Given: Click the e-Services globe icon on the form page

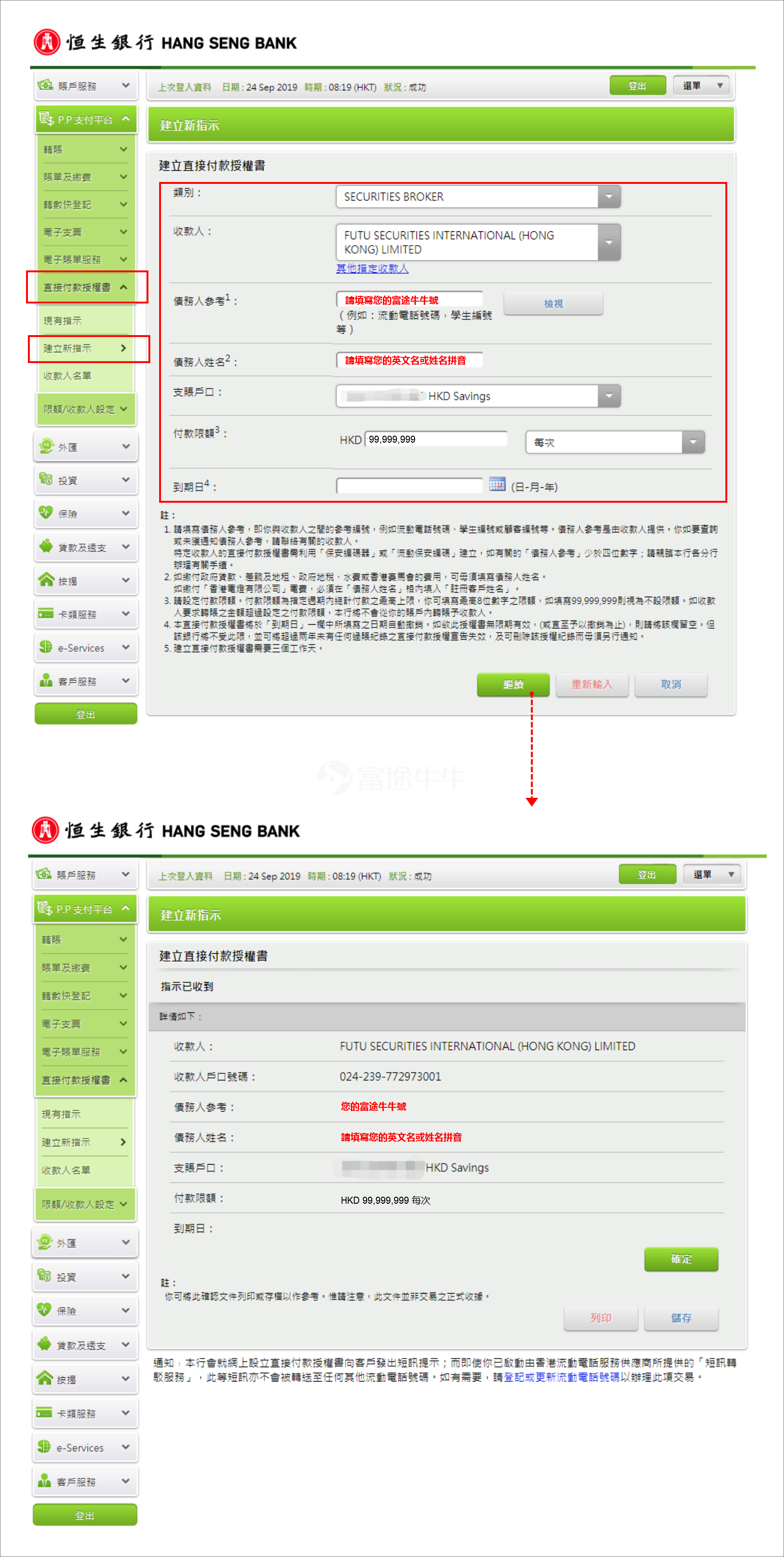Looking at the screenshot, I should (x=46, y=647).
